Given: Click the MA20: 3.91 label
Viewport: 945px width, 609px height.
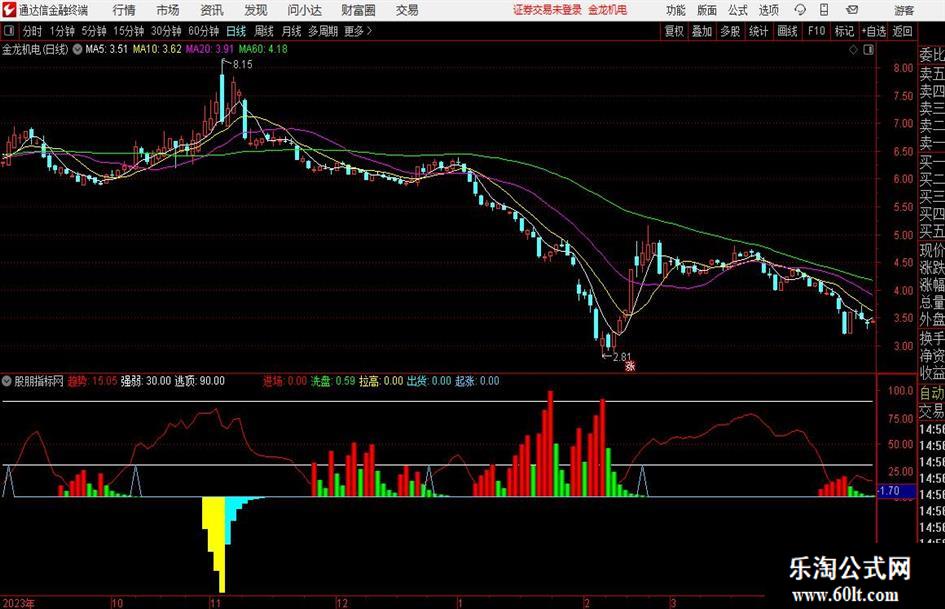Looking at the screenshot, I should tap(210, 49).
